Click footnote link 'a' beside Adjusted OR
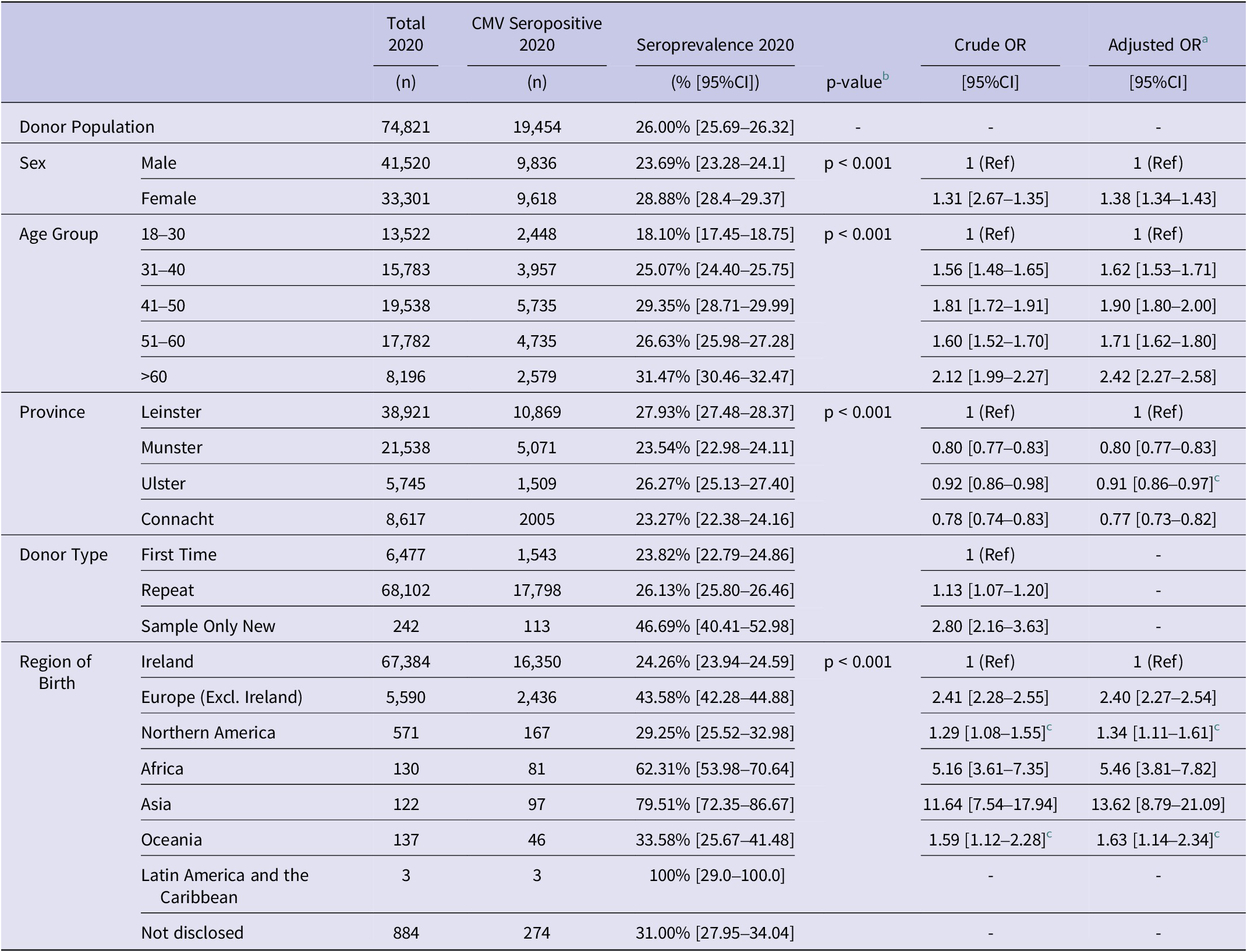 [1205, 40]
